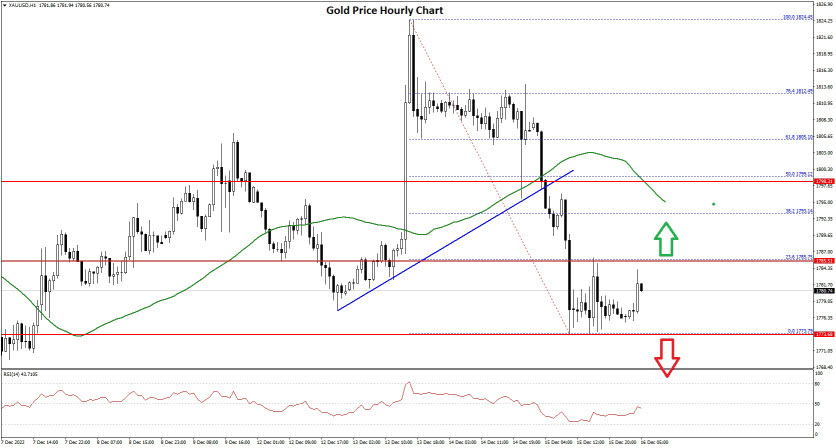Click the 12 Dec 01:00 time label

click(270, 442)
